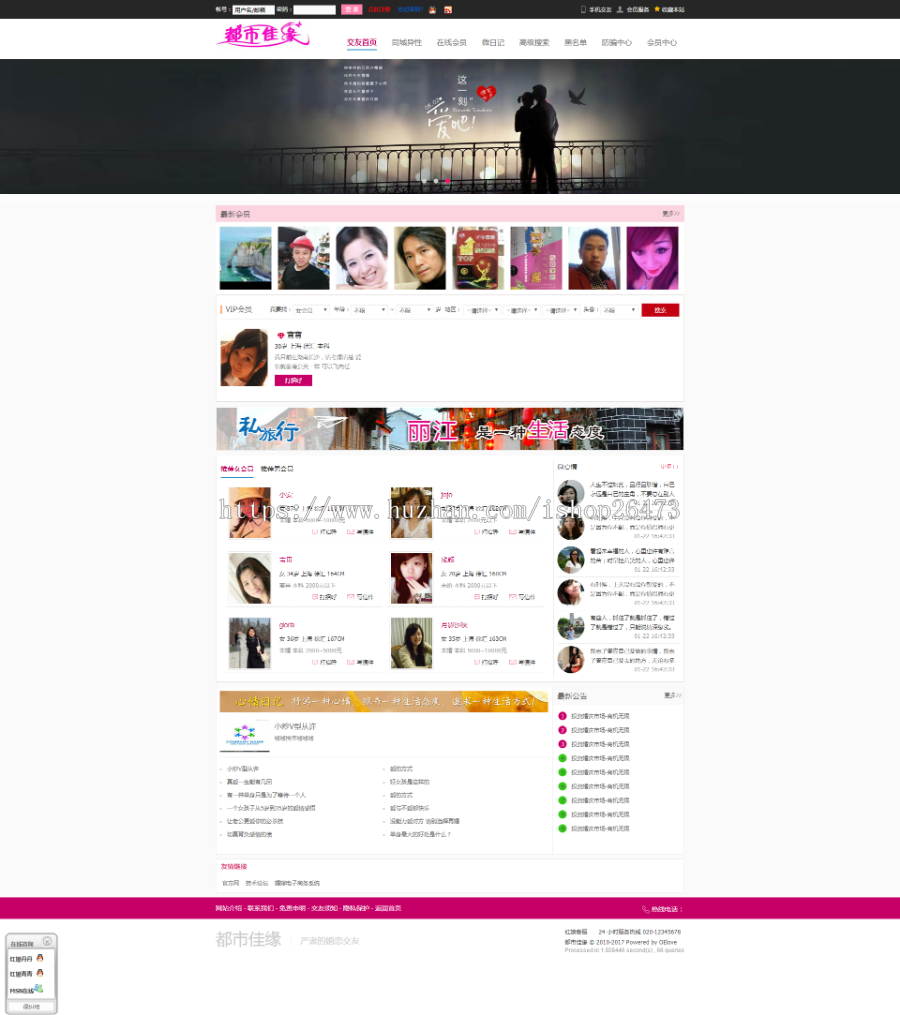Click into the password input field
This screenshot has height=1015, width=900.
tap(314, 10)
